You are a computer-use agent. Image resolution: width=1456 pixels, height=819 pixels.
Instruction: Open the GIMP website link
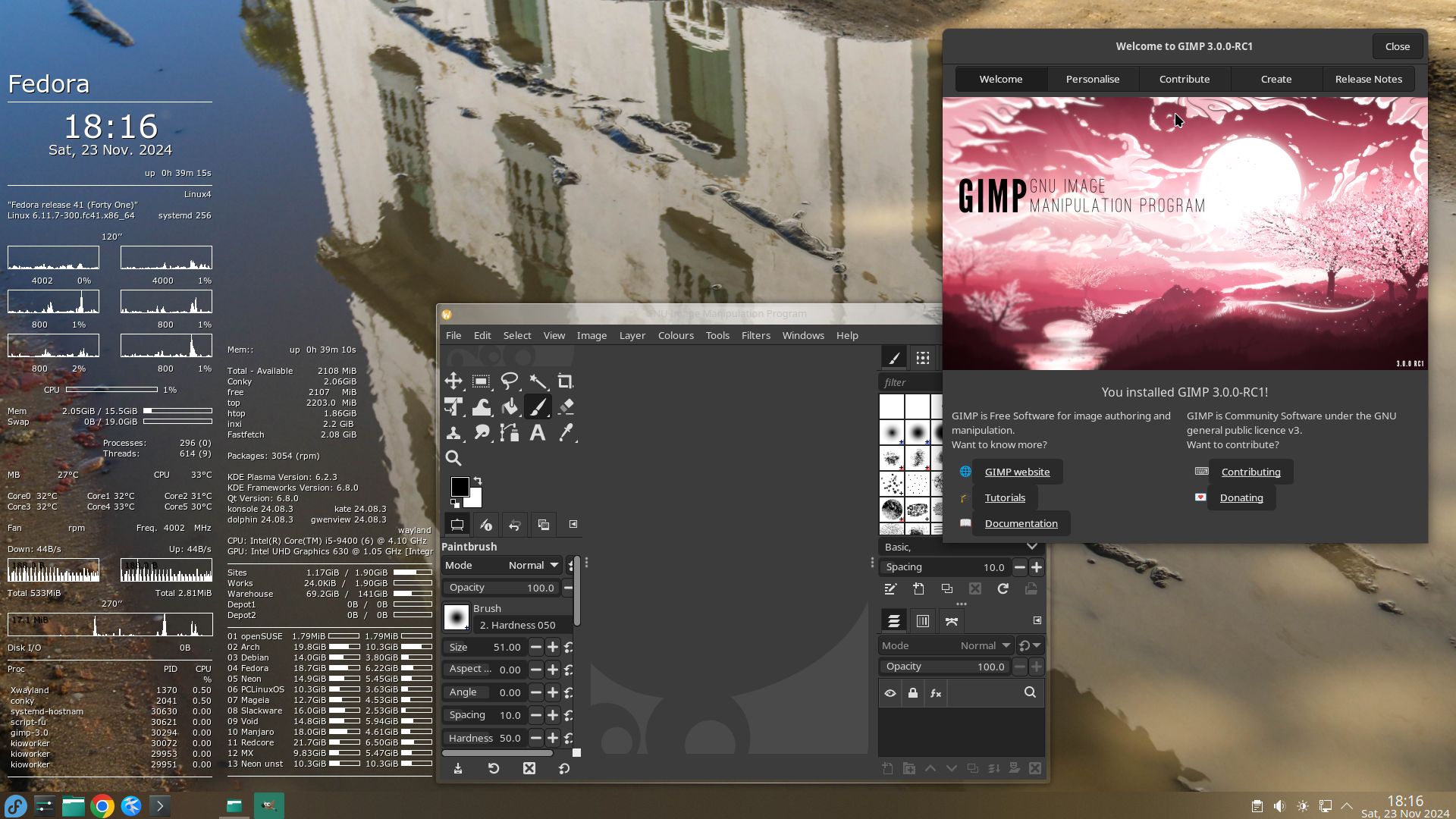click(1017, 472)
